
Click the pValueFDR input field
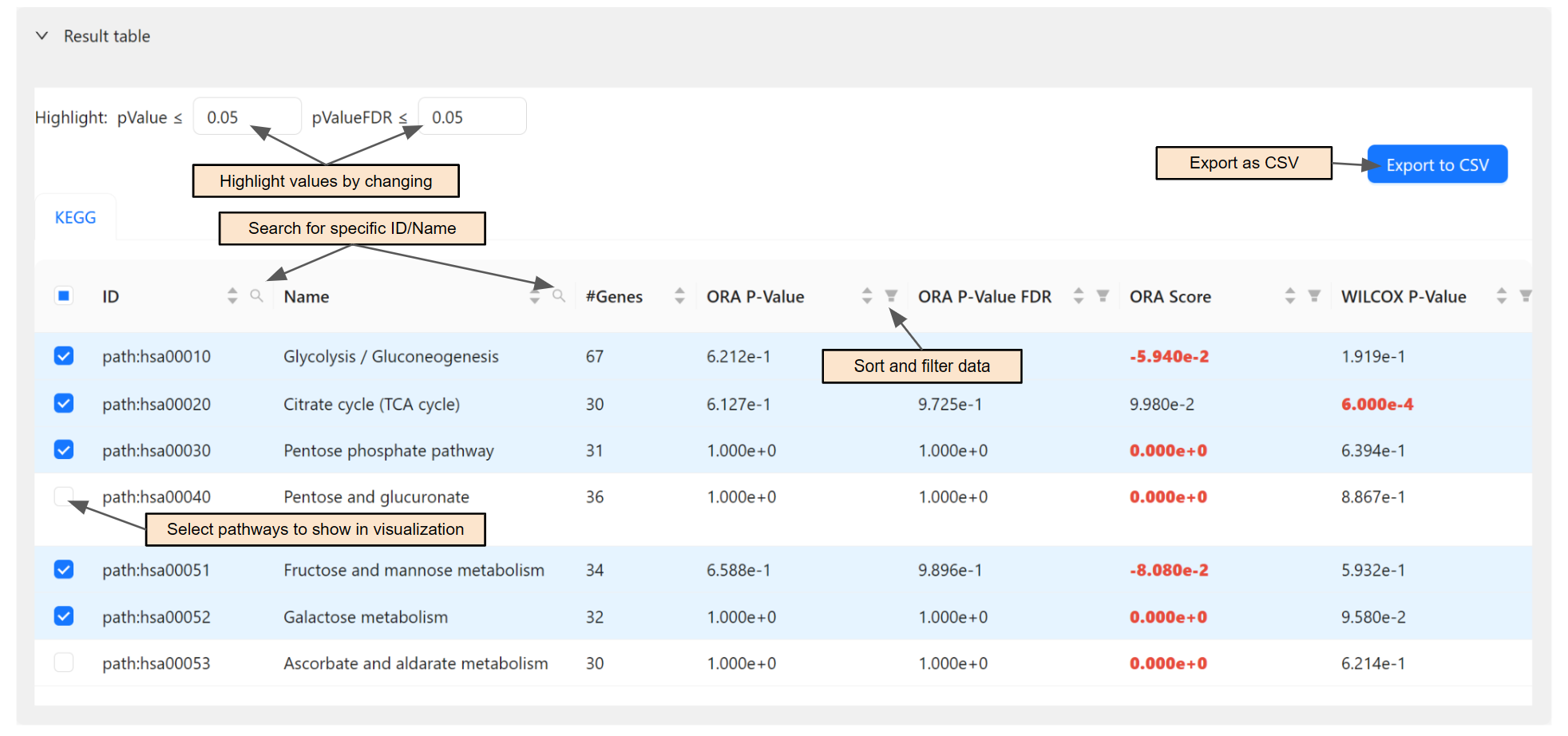click(x=473, y=116)
